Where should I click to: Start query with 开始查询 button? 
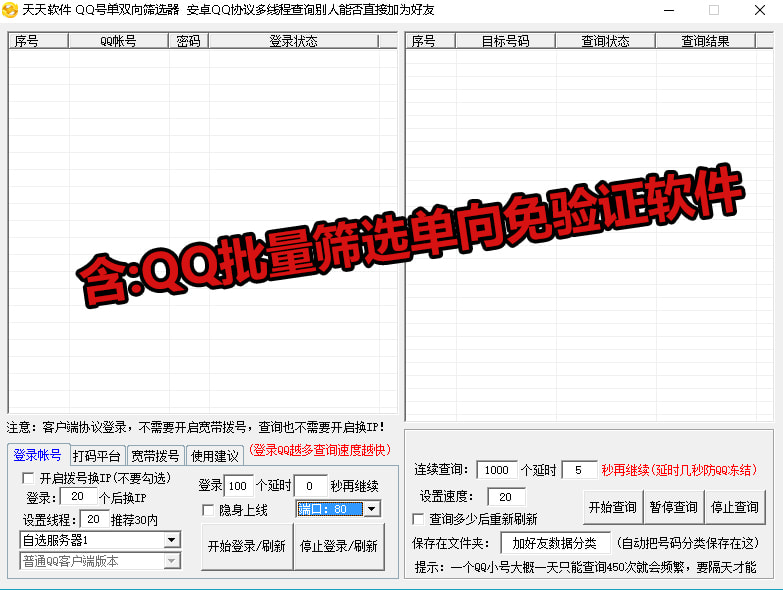pyautogui.click(x=613, y=507)
